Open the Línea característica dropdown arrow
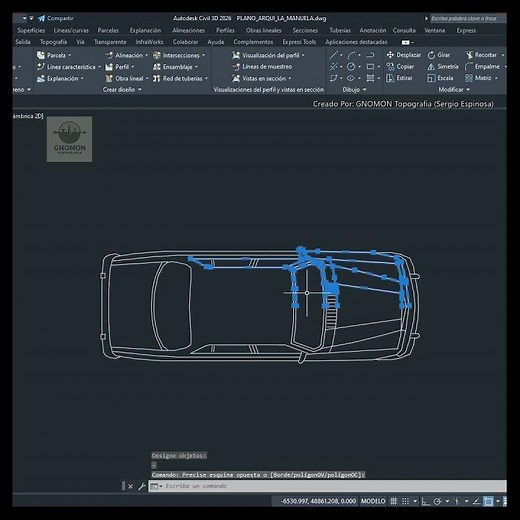Image resolution: width=520 pixels, height=520 pixels. coord(99,67)
